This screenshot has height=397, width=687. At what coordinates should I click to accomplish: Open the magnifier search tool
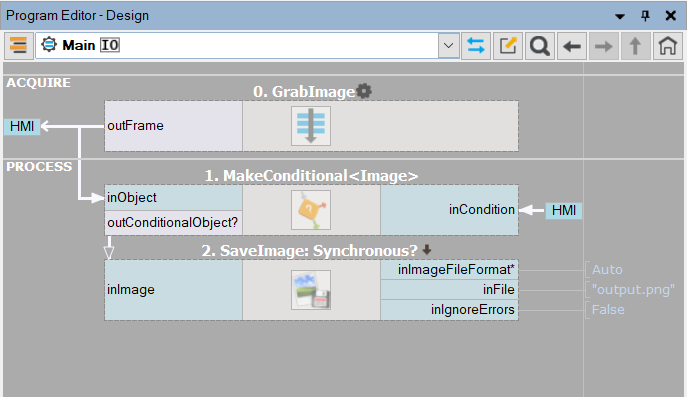tap(540, 46)
